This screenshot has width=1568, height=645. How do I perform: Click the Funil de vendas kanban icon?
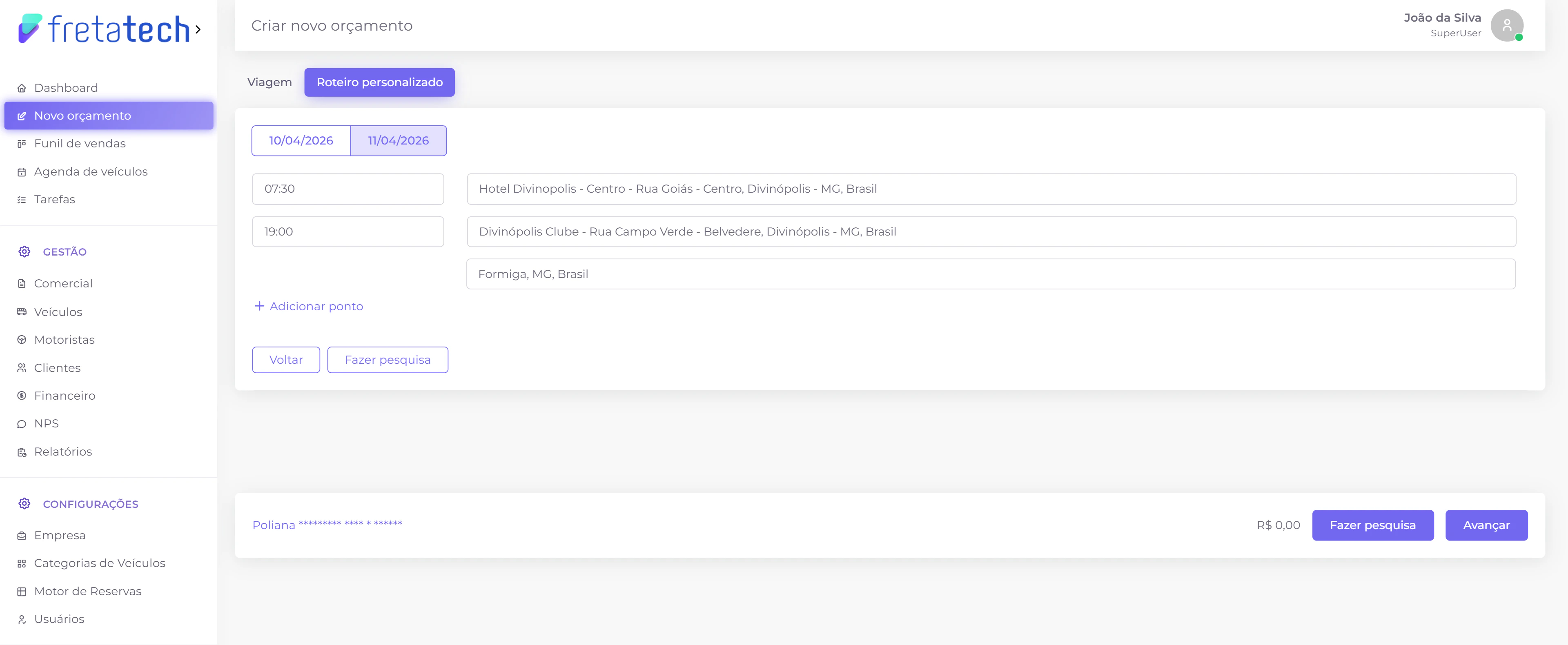click(x=22, y=144)
